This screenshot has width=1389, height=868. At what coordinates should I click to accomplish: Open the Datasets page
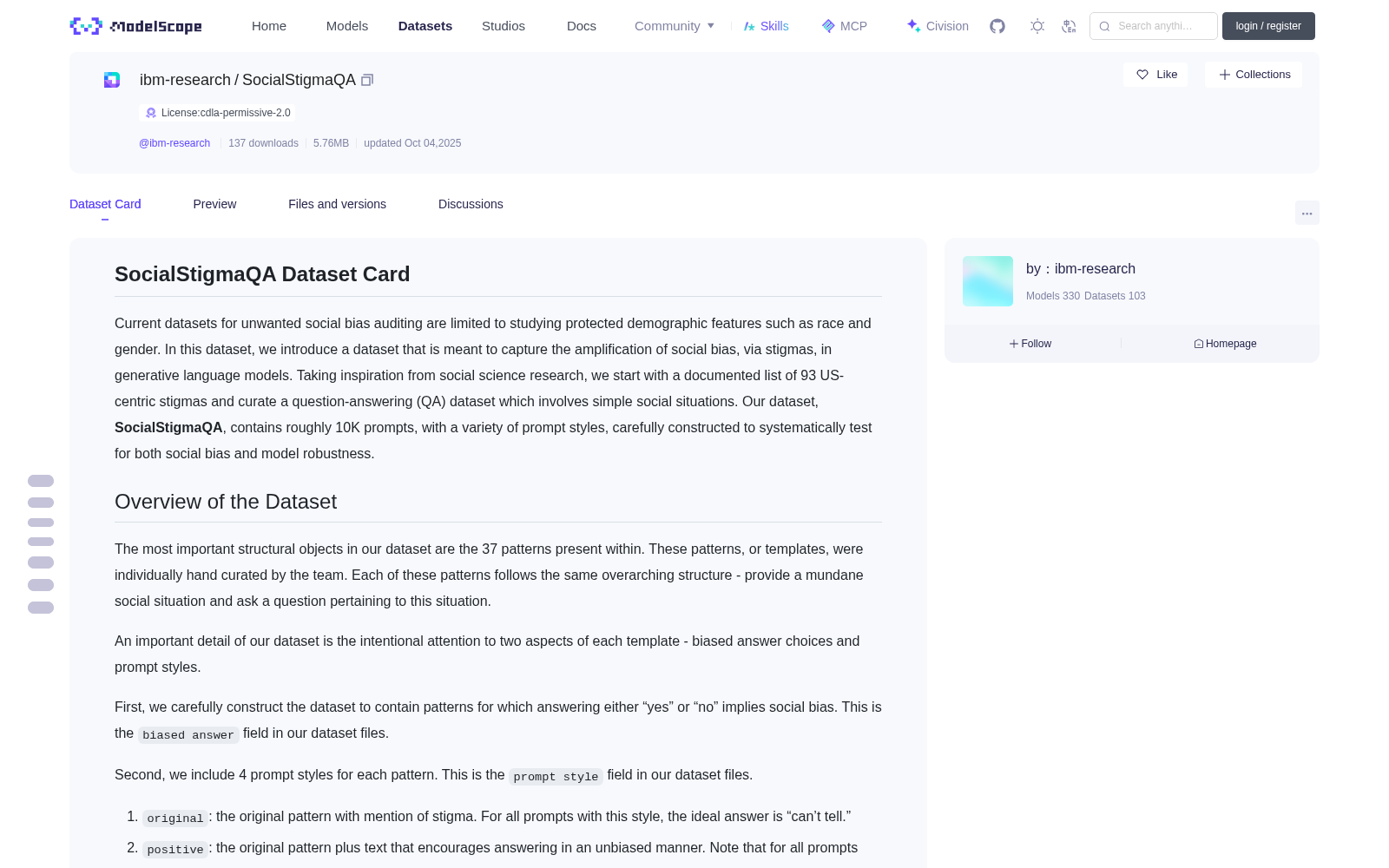point(425,26)
